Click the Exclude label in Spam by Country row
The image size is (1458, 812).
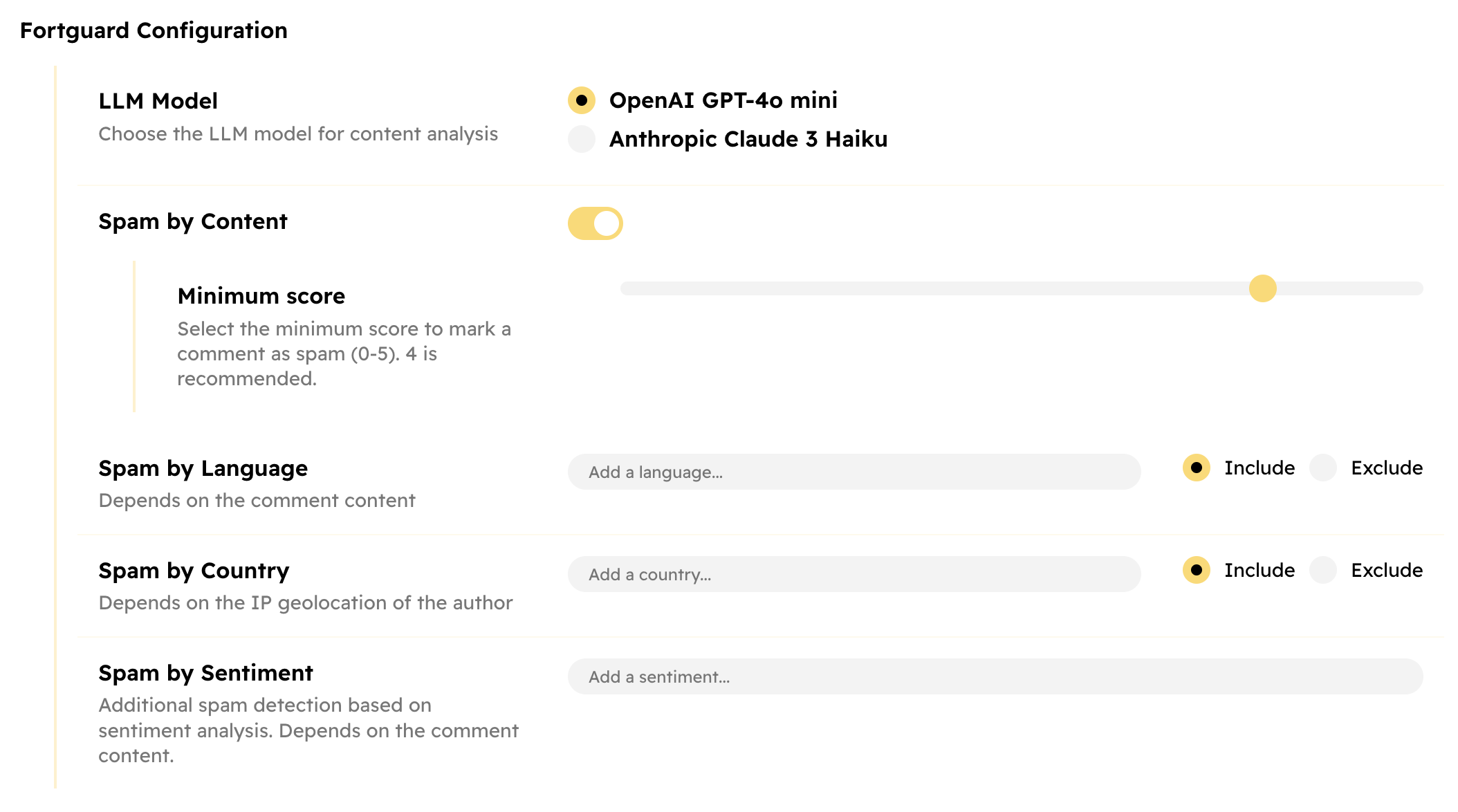click(x=1387, y=570)
